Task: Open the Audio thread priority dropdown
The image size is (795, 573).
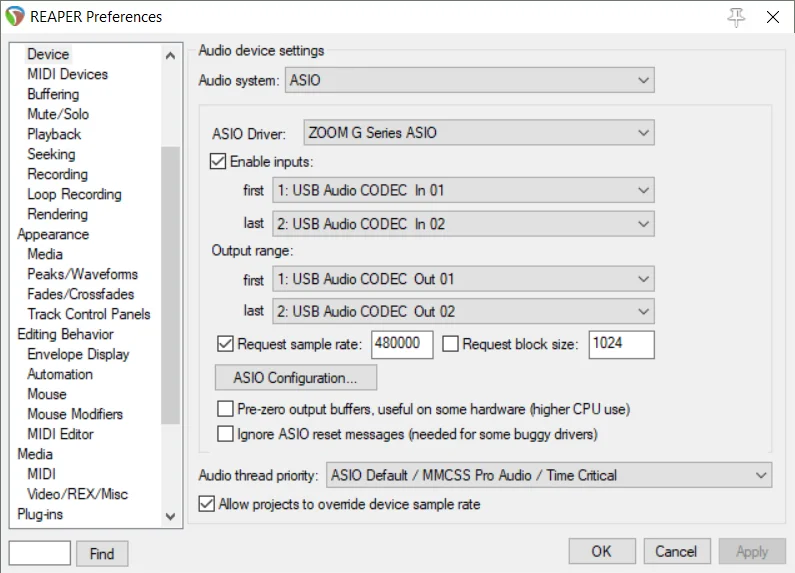Action: point(548,475)
